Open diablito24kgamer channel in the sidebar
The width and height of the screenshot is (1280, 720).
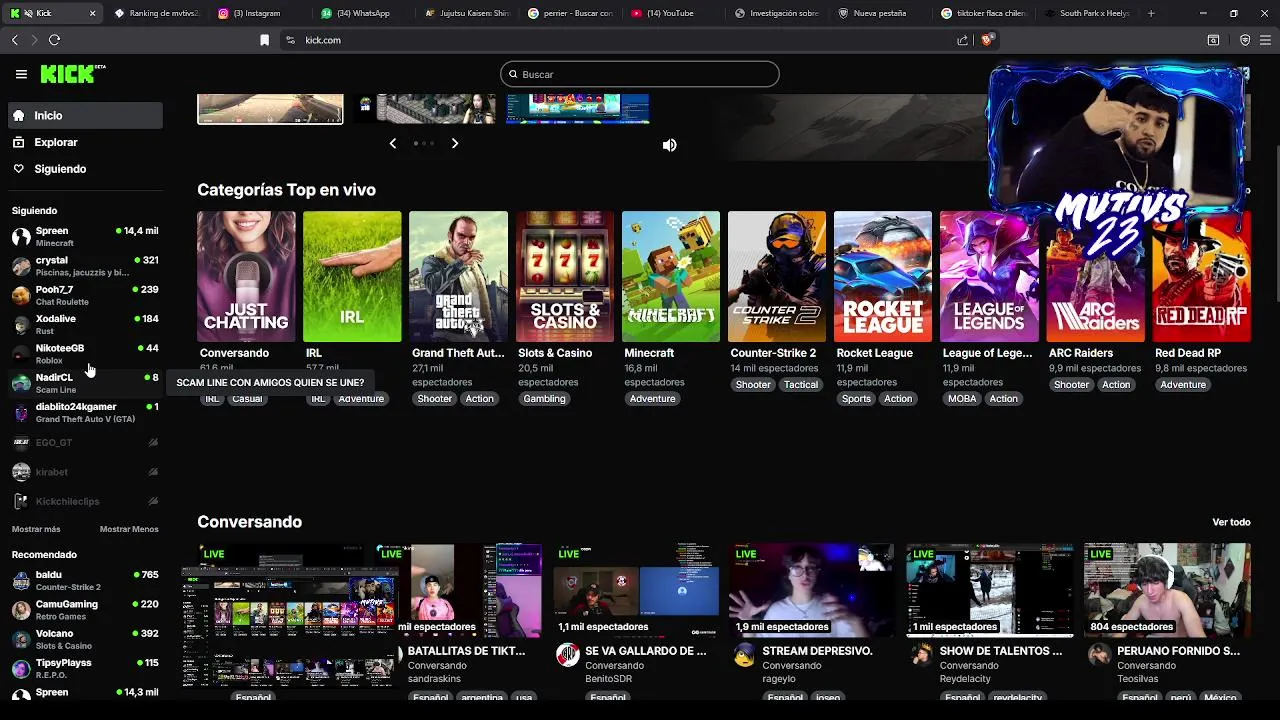point(85,412)
